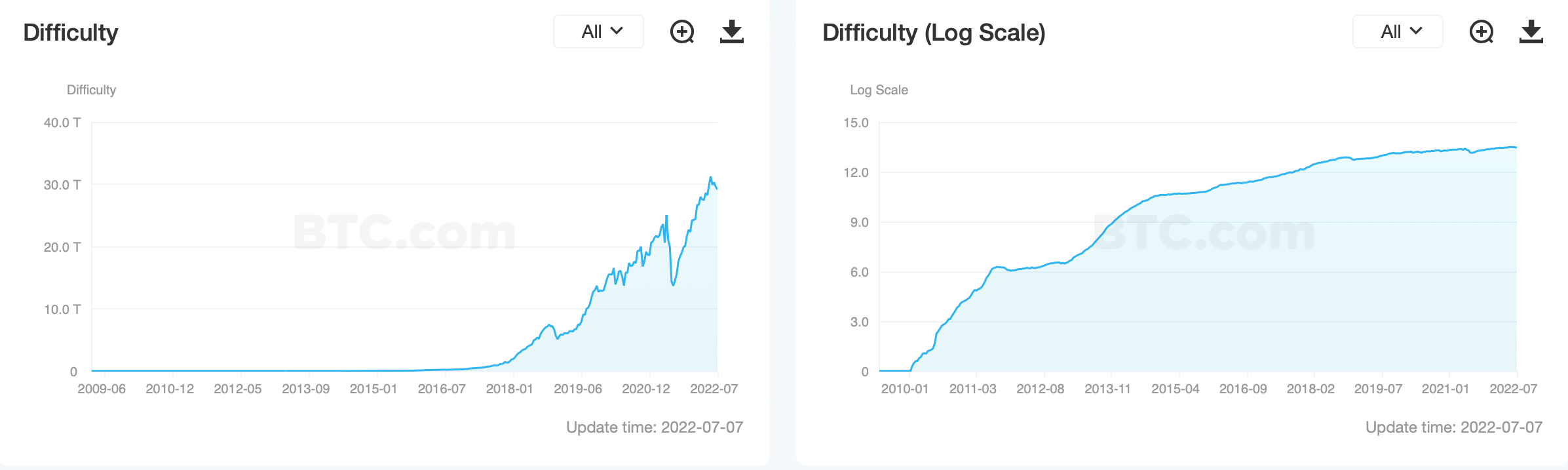This screenshot has width=1568, height=470.
Task: Click the peak point of Difficulty line
Action: [710, 178]
